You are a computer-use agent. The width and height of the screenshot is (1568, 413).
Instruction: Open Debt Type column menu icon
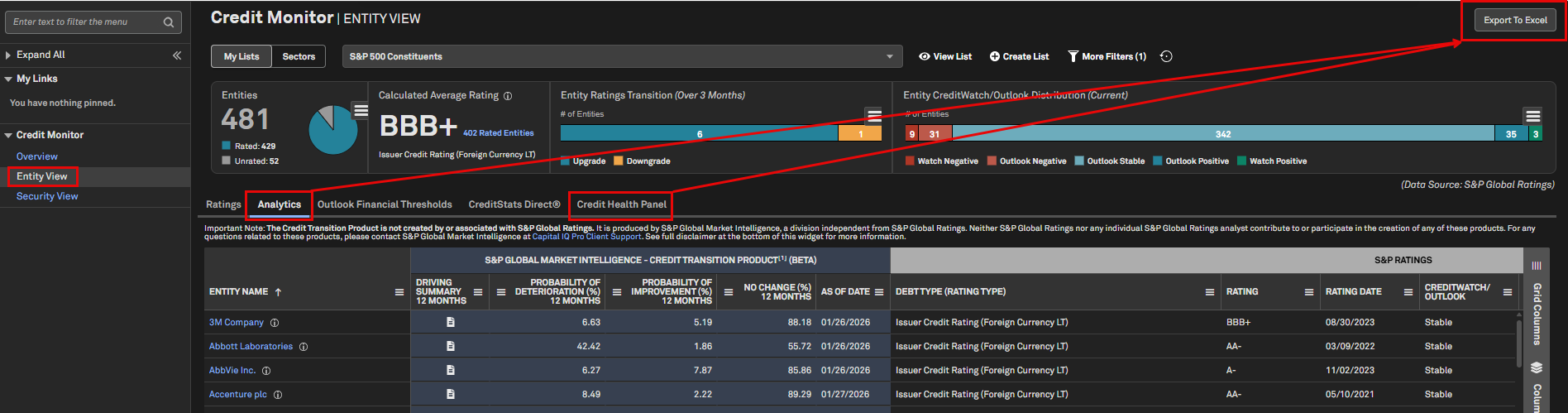pyautogui.click(x=1210, y=292)
